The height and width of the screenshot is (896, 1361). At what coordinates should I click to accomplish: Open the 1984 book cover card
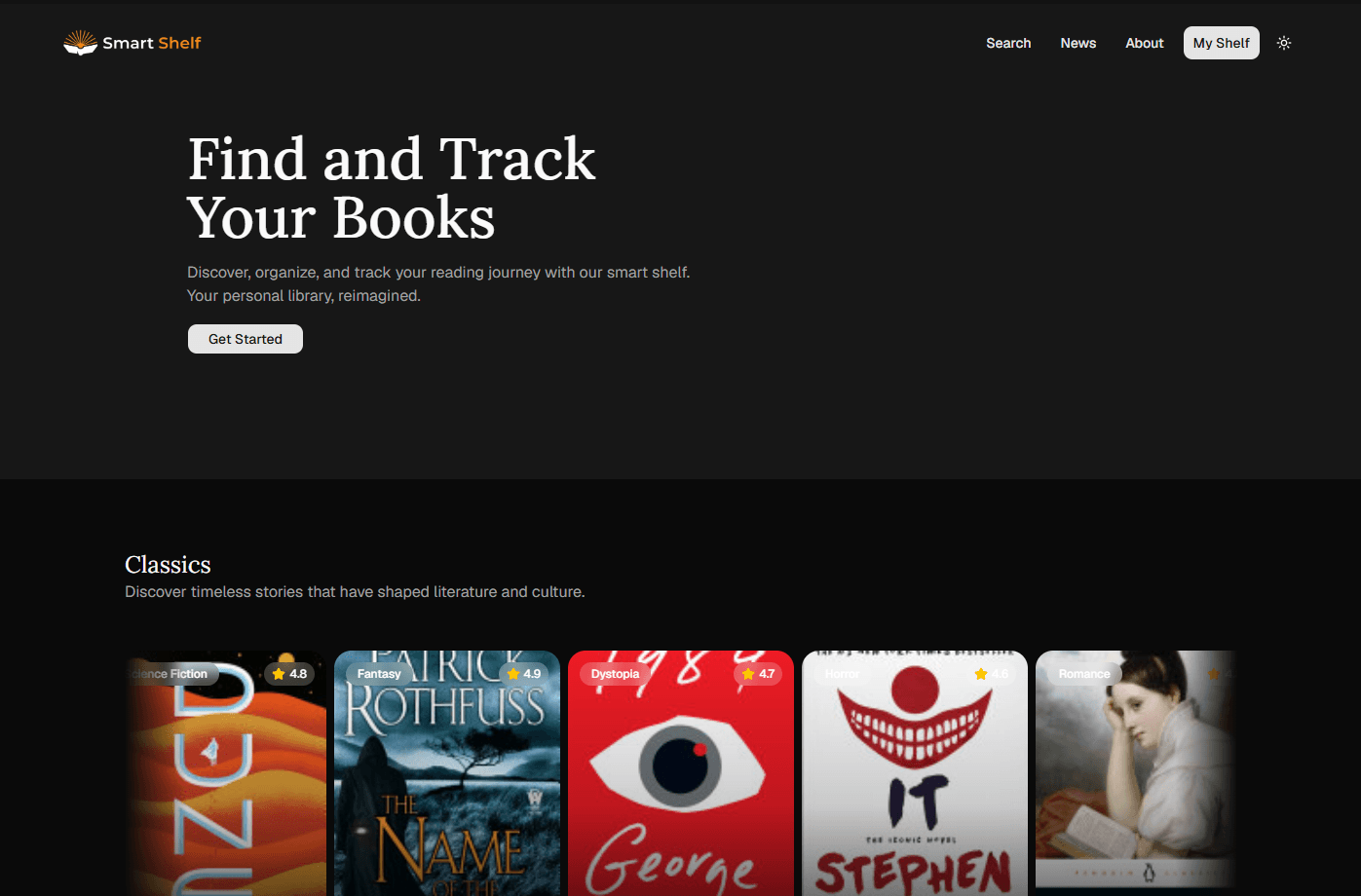pyautogui.click(x=681, y=773)
